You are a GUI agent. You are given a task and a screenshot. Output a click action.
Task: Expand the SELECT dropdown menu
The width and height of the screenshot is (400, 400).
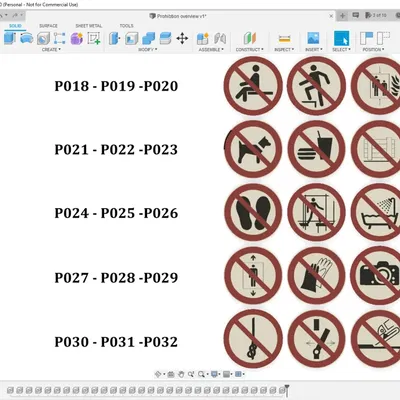click(341, 50)
